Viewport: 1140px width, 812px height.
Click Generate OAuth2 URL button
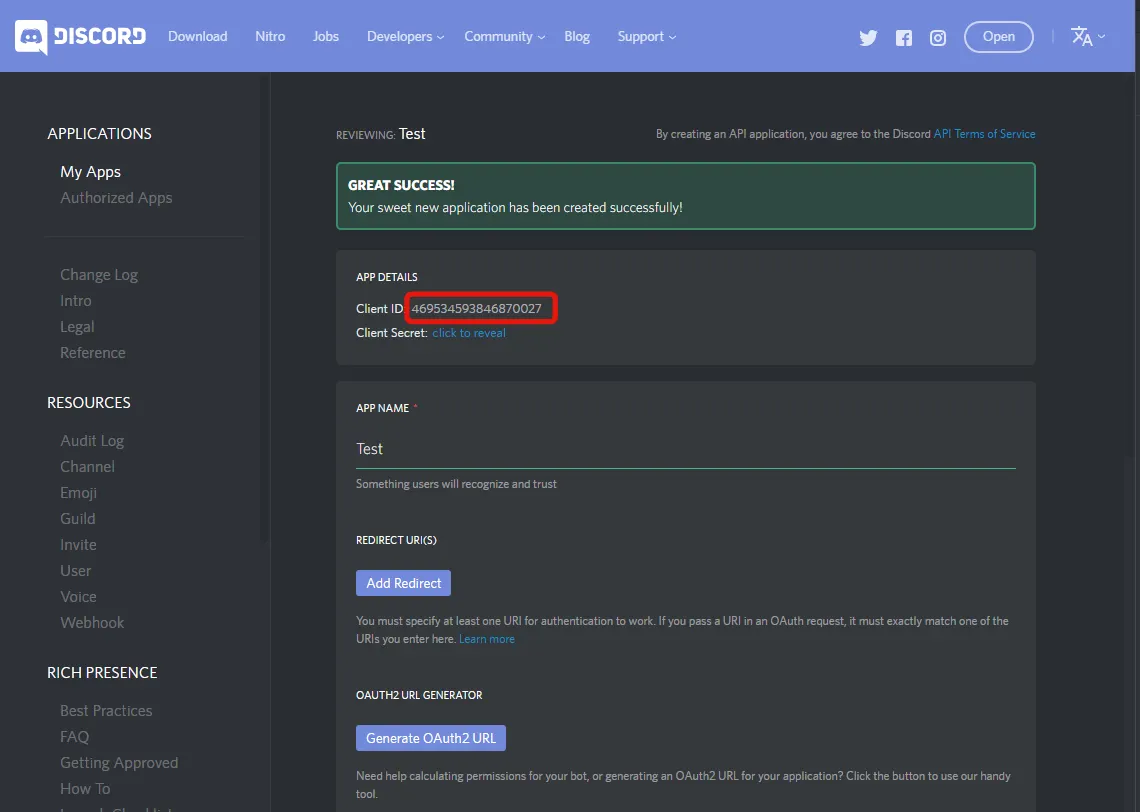tap(430, 738)
